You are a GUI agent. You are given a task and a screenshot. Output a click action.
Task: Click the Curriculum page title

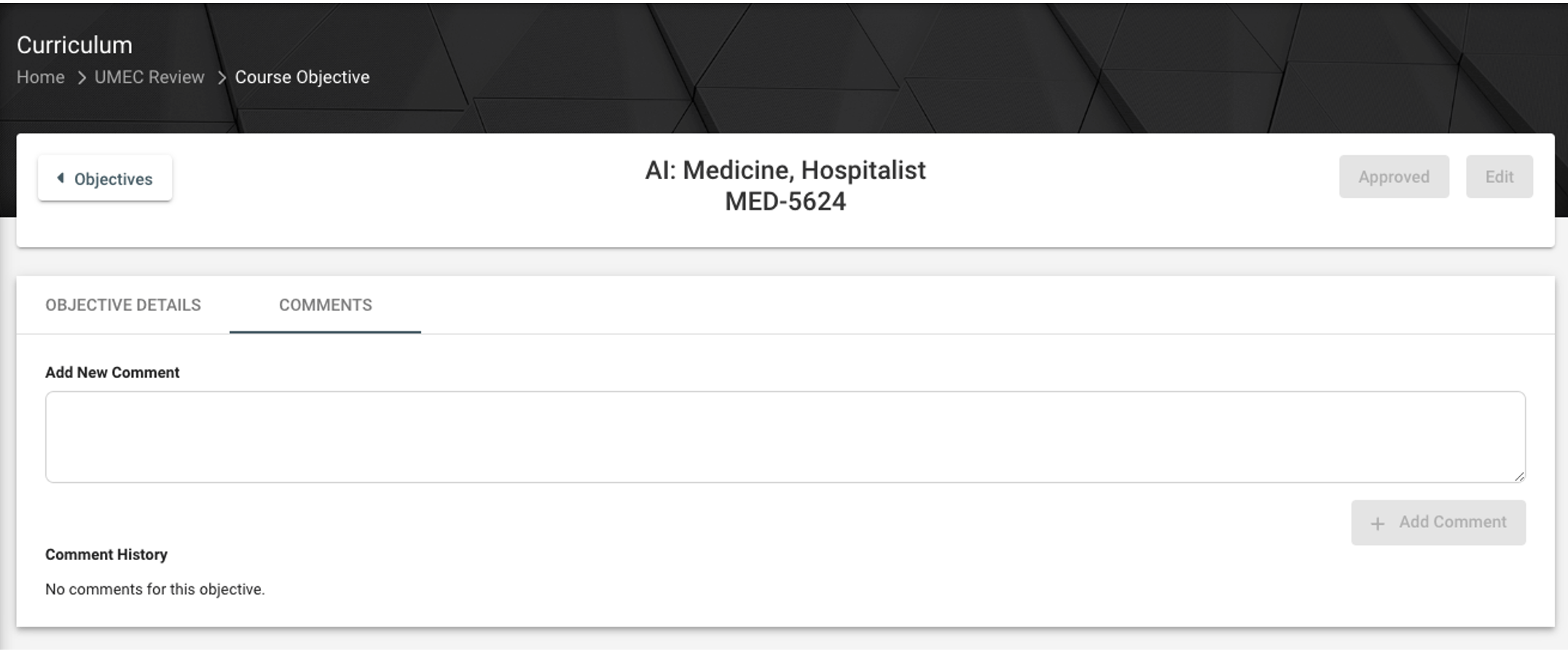point(74,45)
